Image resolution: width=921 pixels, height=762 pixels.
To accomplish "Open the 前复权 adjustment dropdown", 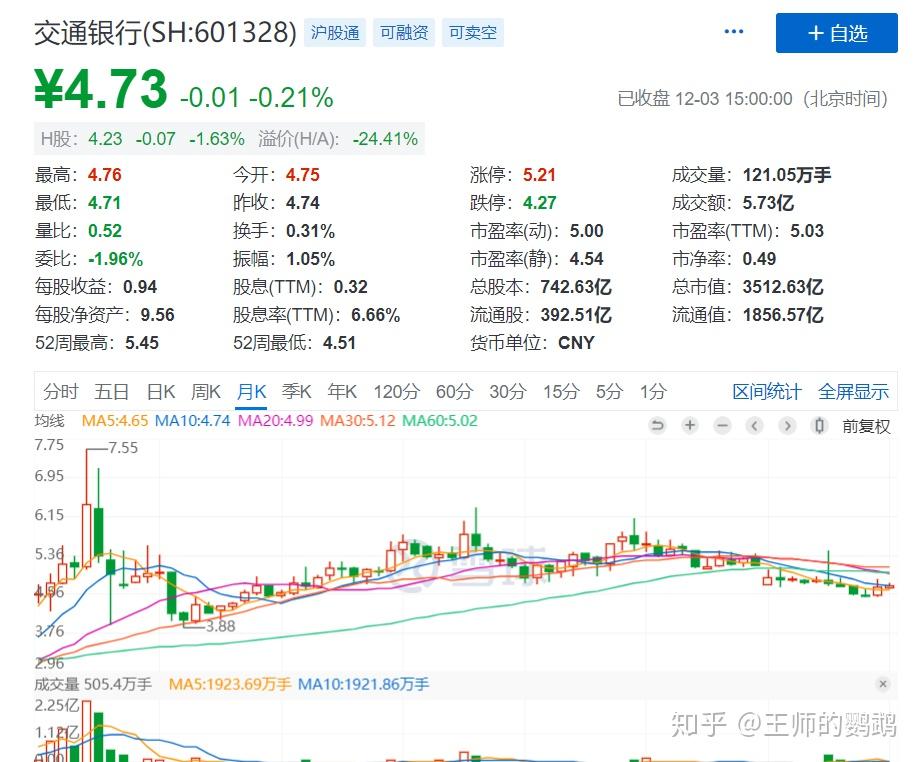I will tap(866, 426).
